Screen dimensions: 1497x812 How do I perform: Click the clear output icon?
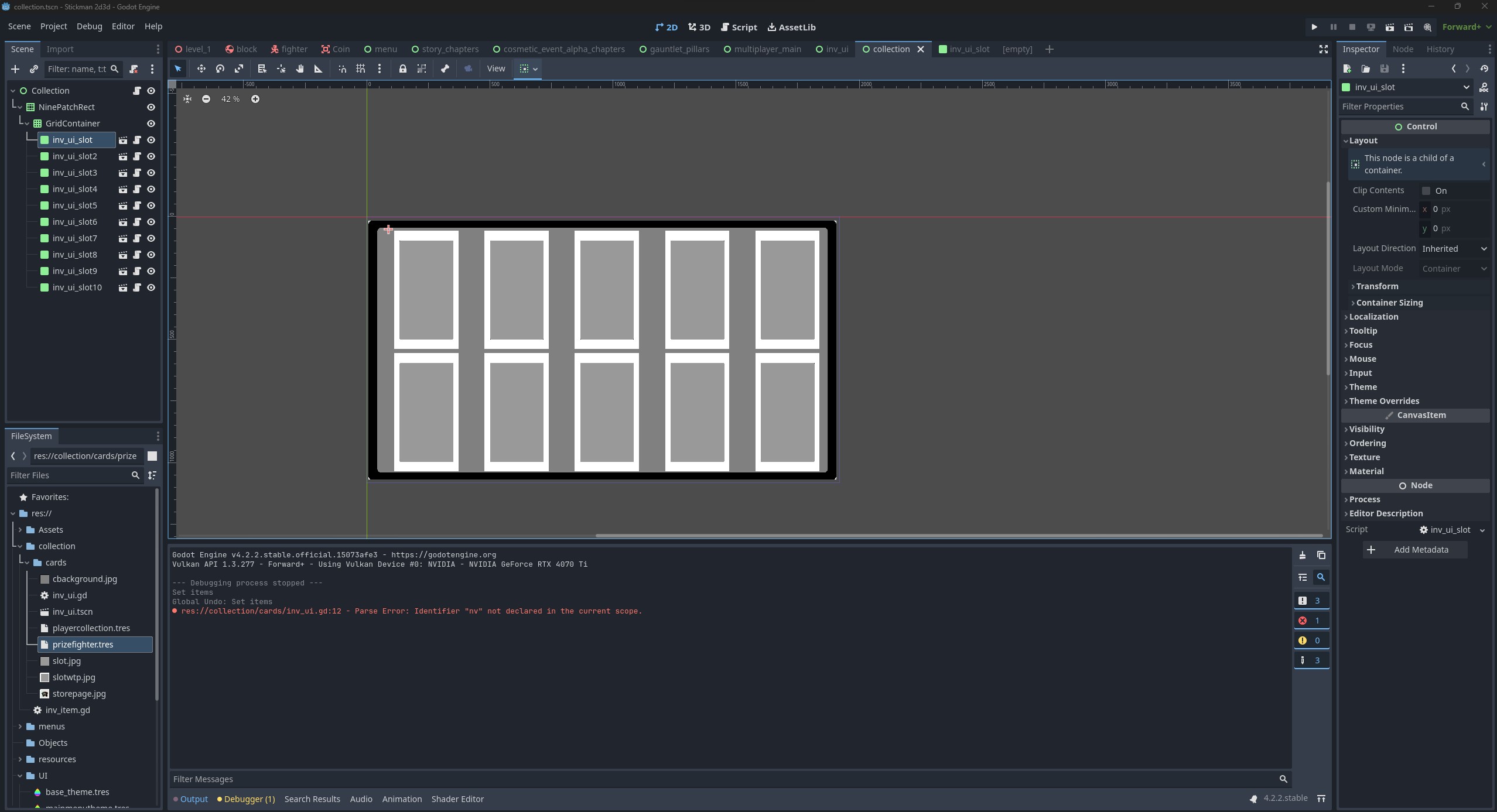pos(1302,555)
